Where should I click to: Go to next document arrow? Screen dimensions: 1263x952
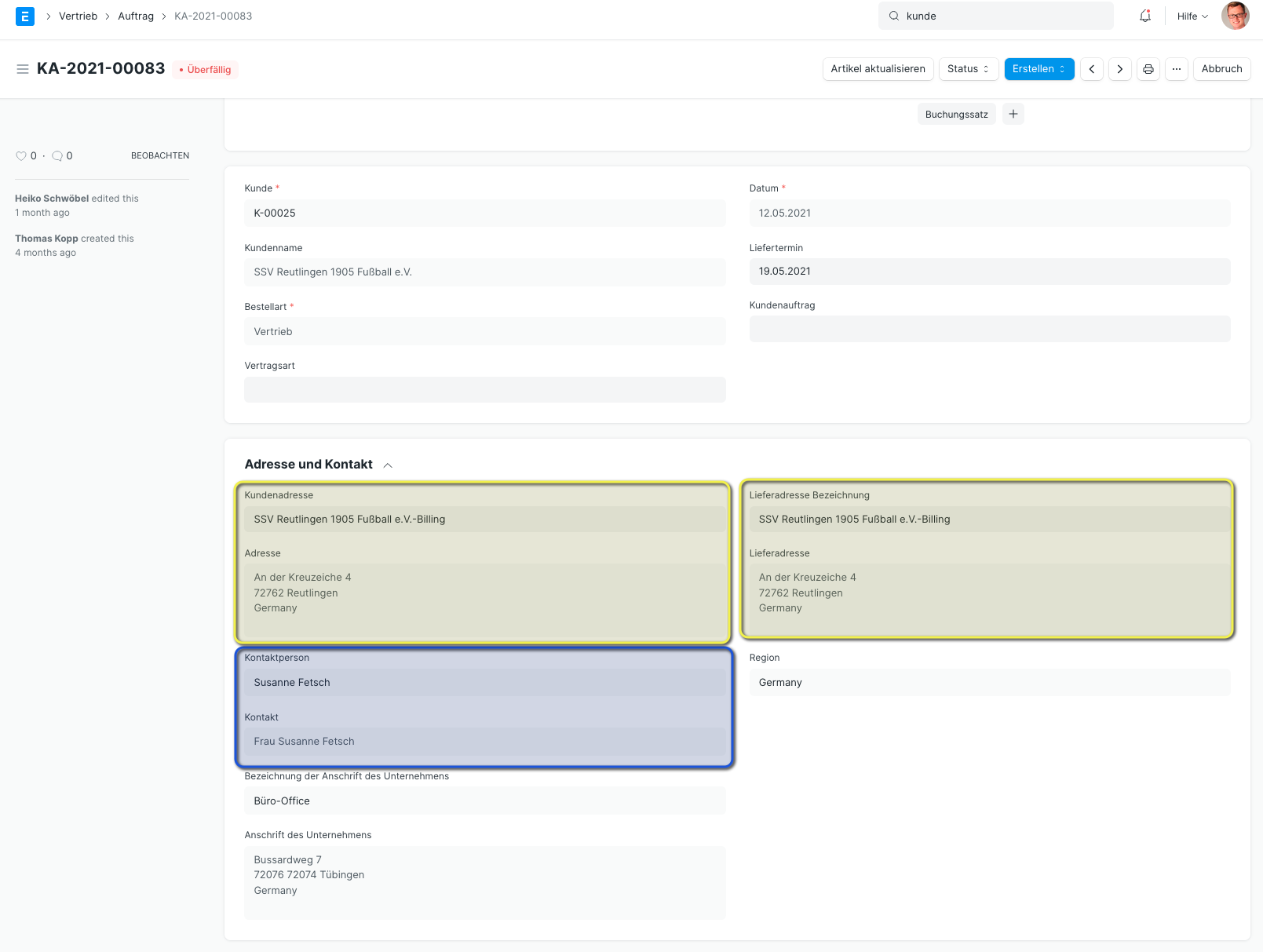click(1120, 69)
